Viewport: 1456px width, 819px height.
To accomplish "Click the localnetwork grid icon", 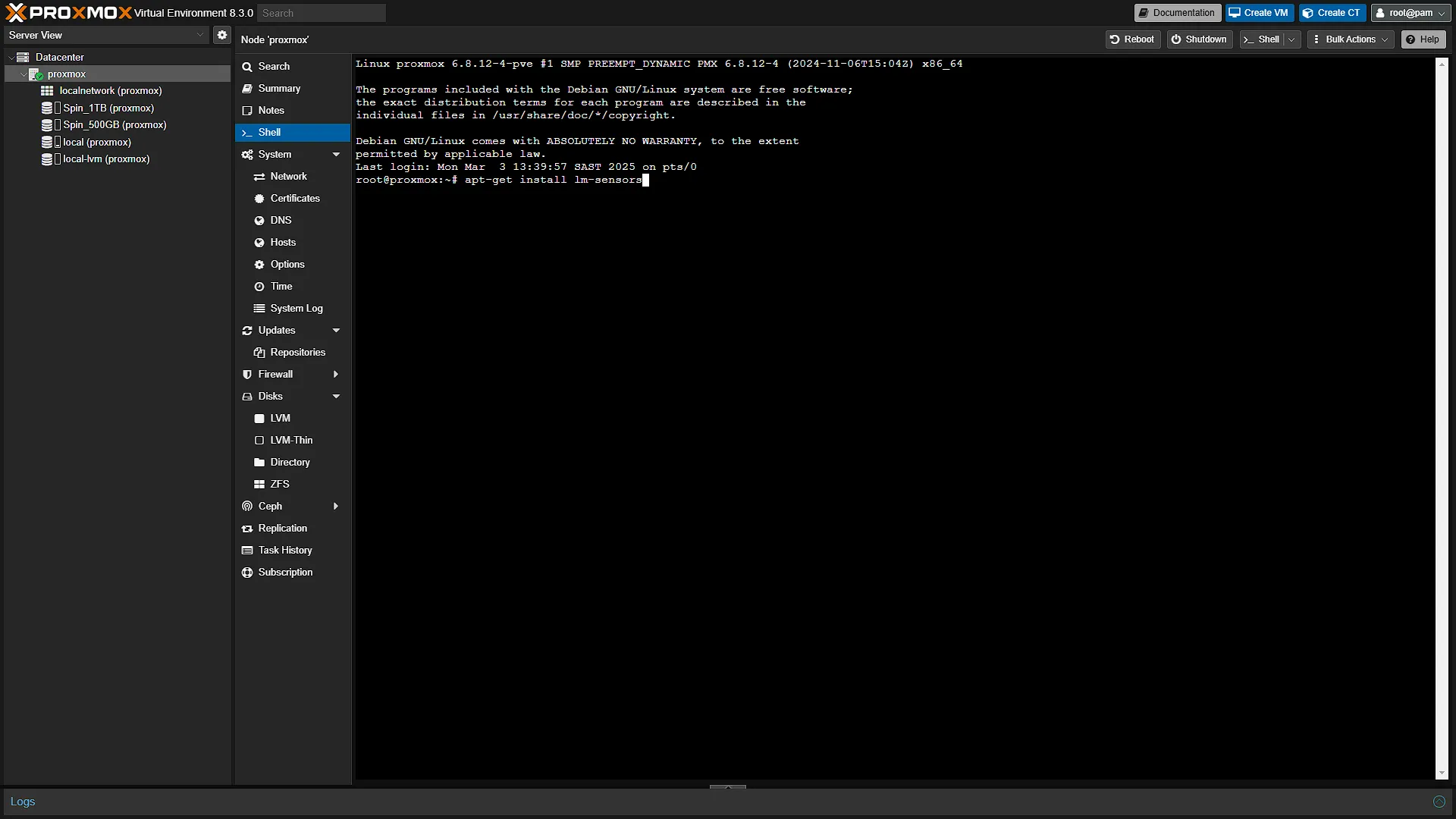I will coord(47,90).
